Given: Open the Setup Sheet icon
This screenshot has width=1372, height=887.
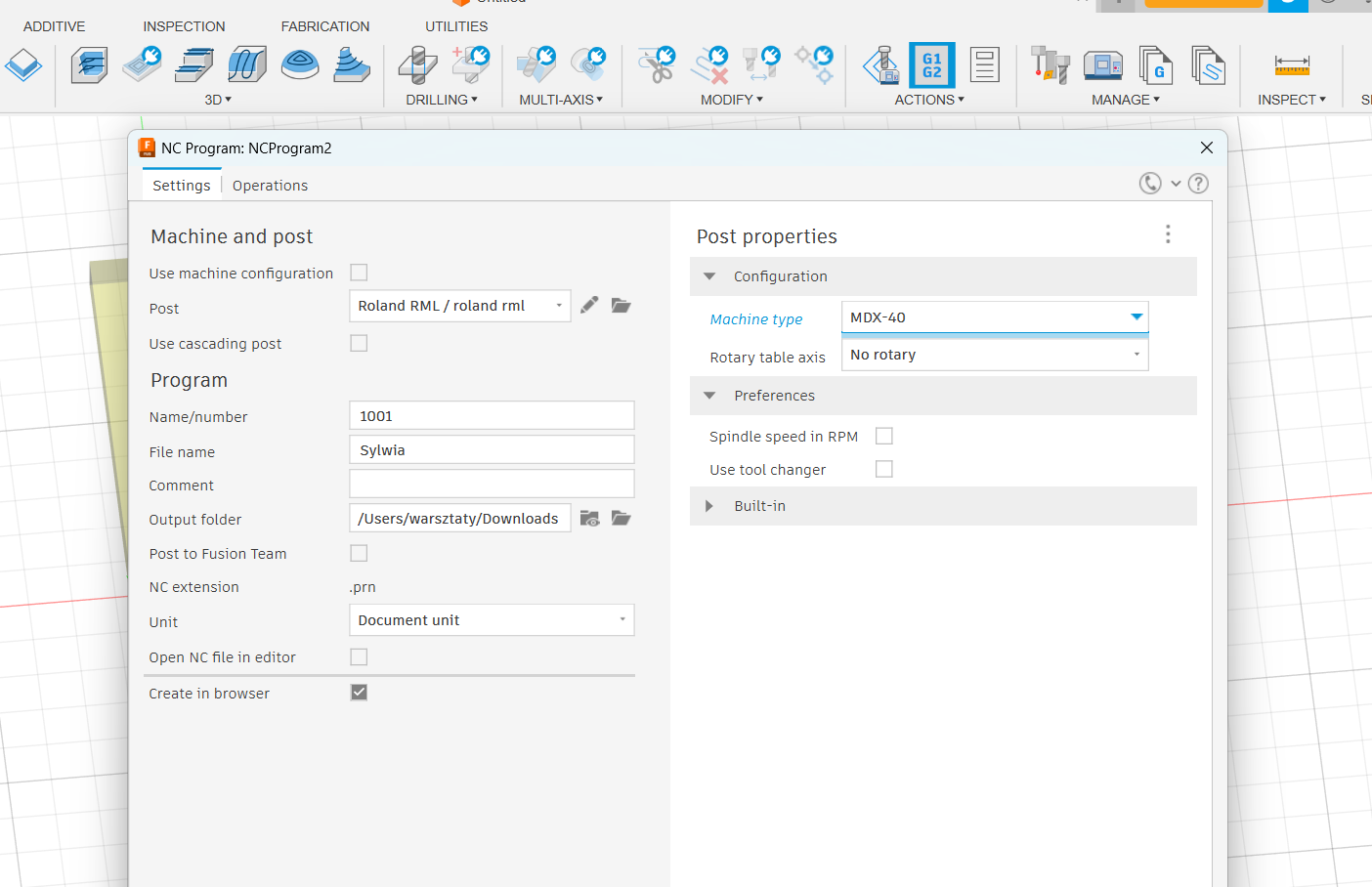Looking at the screenshot, I should 985,65.
